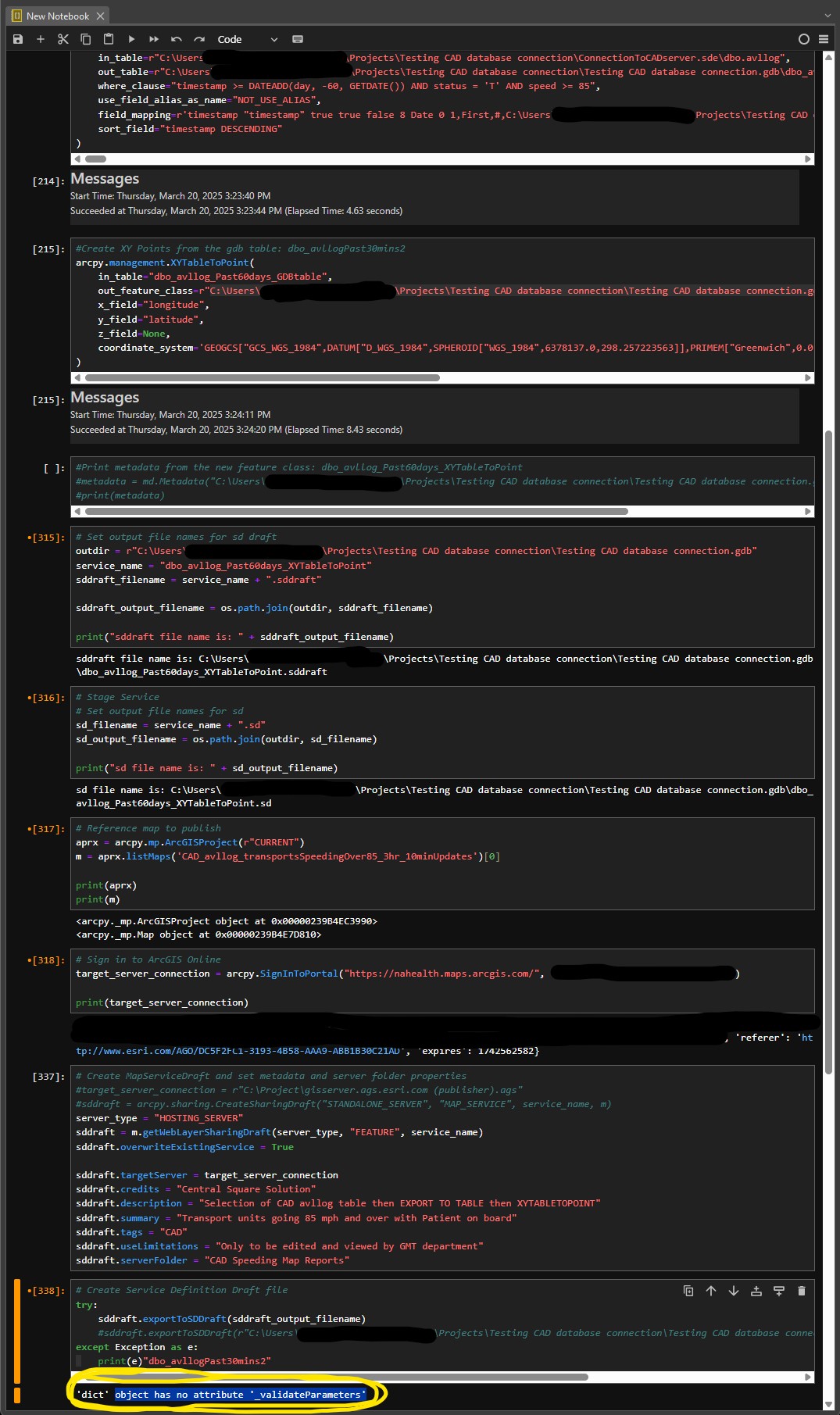Place cursor in the Sign in to ArcGIS Online cell

click(x=442, y=981)
